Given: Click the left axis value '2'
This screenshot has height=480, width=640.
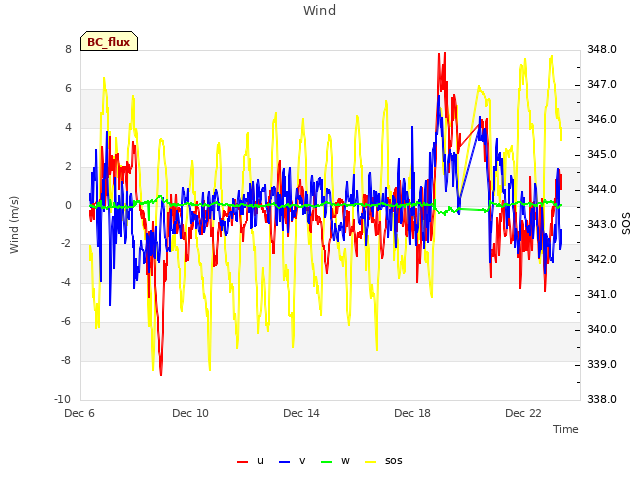Looking at the screenshot, I should [x=68, y=167].
